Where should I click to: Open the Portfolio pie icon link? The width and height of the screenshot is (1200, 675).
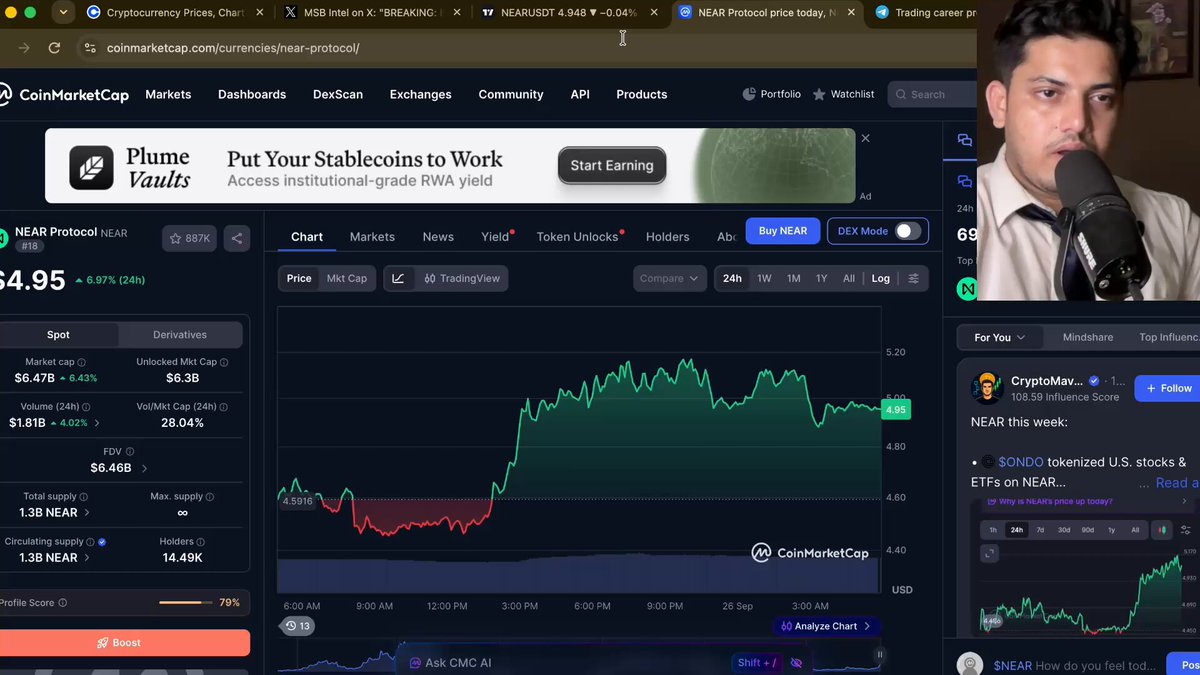click(x=771, y=94)
